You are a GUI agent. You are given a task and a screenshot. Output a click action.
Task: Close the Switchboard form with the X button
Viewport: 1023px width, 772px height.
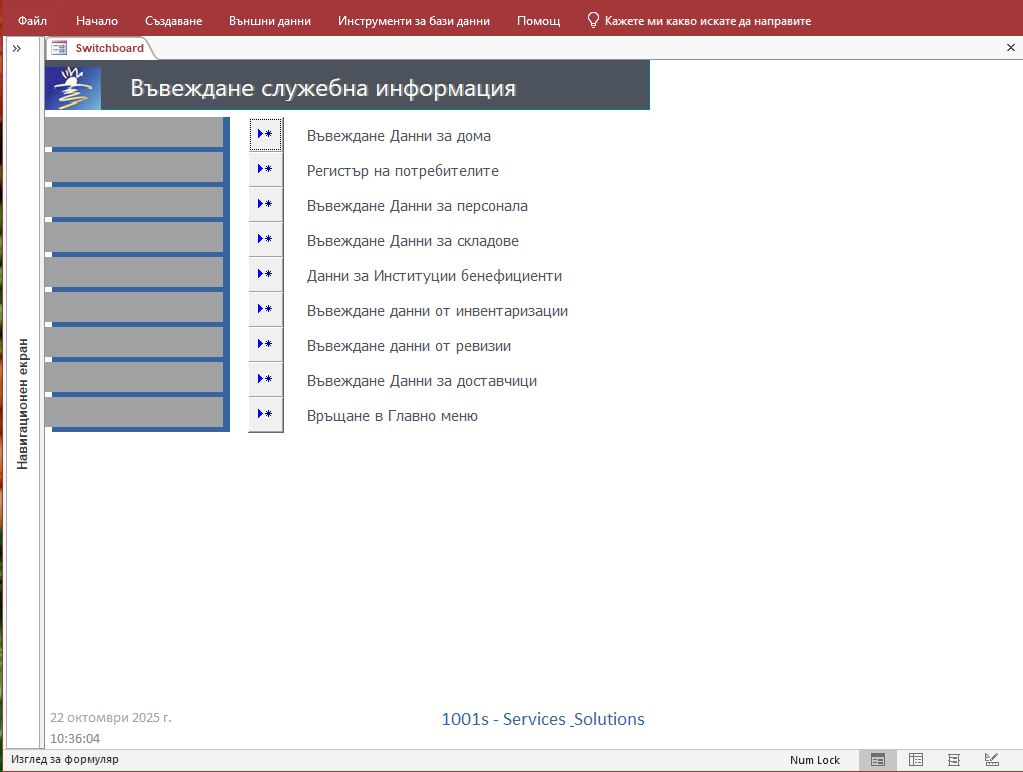(x=1010, y=48)
